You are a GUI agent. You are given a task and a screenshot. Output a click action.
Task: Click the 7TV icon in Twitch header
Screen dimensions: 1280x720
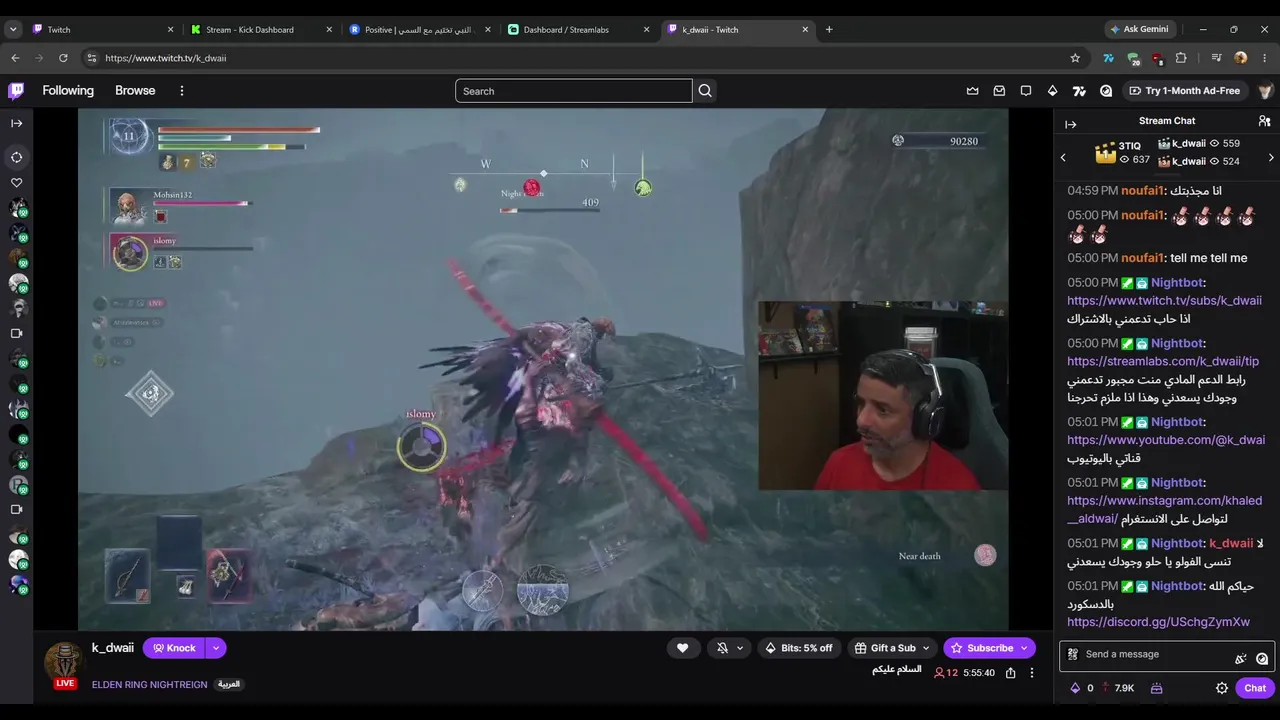coord(1079,91)
